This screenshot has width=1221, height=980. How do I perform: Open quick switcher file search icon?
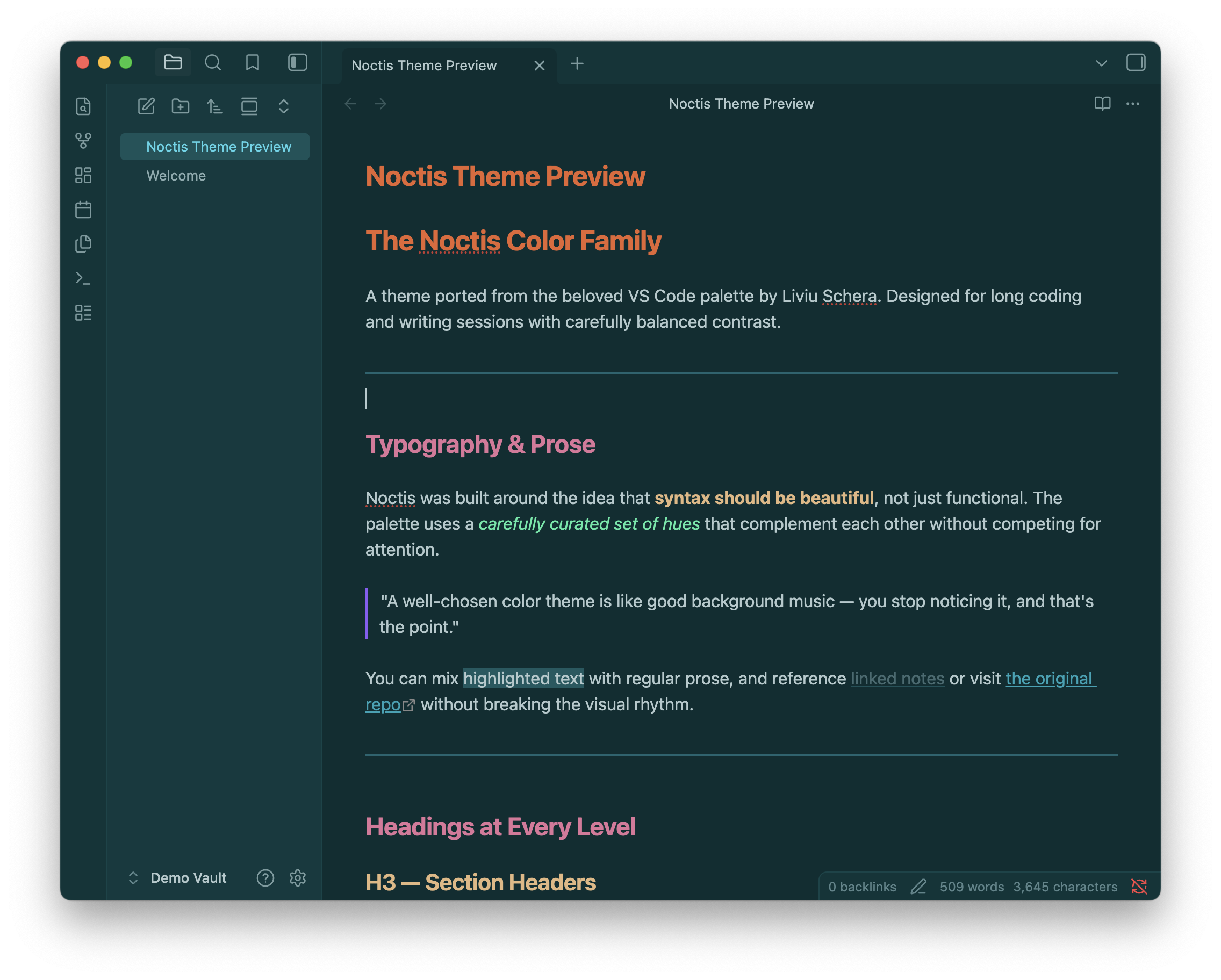pyautogui.click(x=83, y=106)
